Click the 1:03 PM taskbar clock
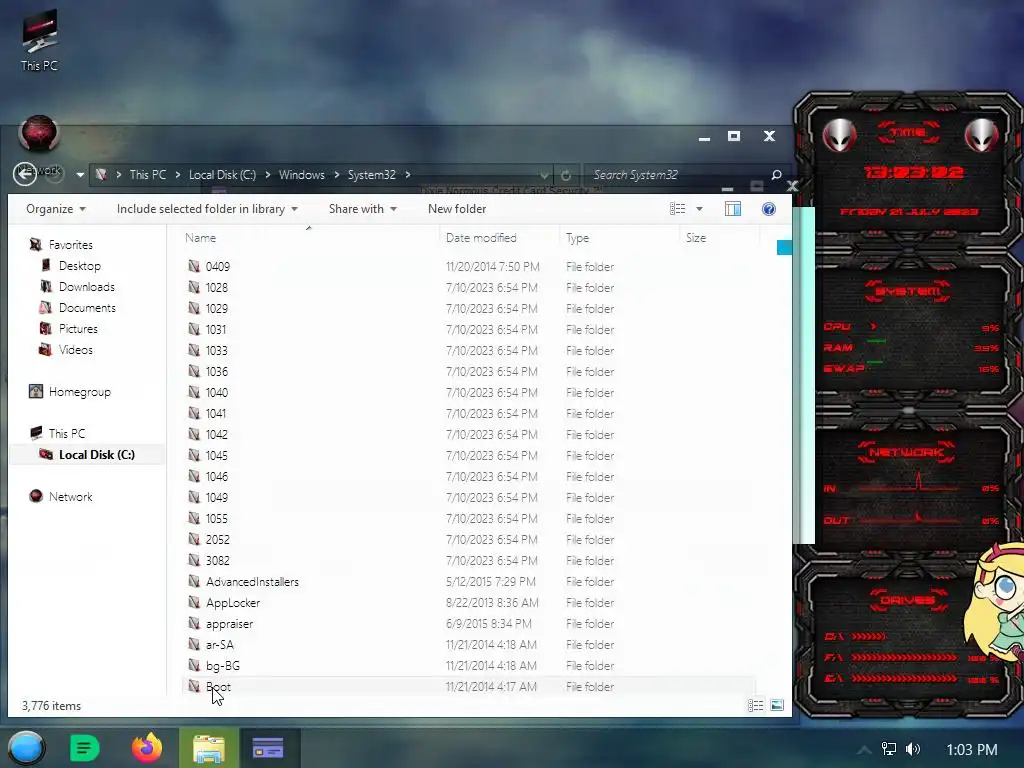The width and height of the screenshot is (1024, 768). [972, 750]
